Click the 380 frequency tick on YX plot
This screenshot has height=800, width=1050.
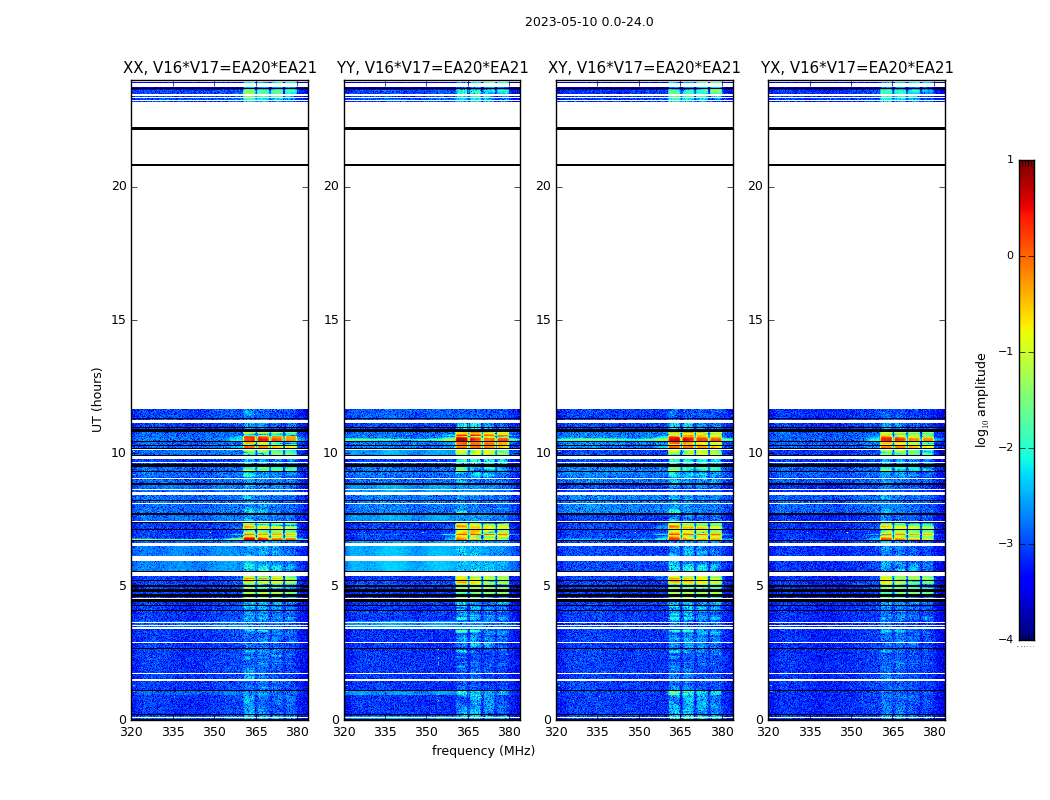pyautogui.click(x=934, y=732)
